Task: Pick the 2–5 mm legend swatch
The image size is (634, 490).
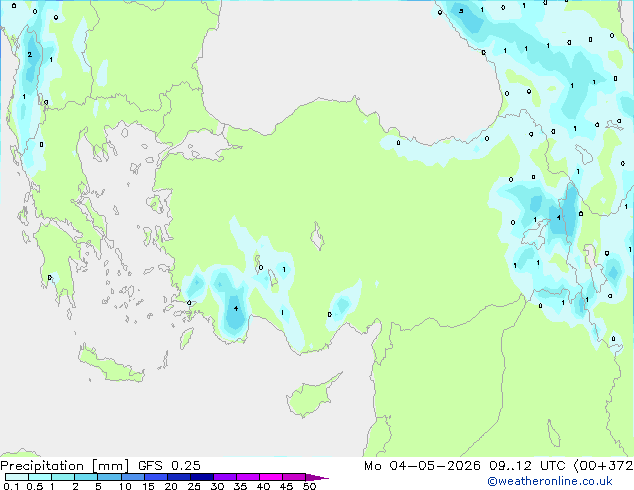Action: (x=86, y=477)
